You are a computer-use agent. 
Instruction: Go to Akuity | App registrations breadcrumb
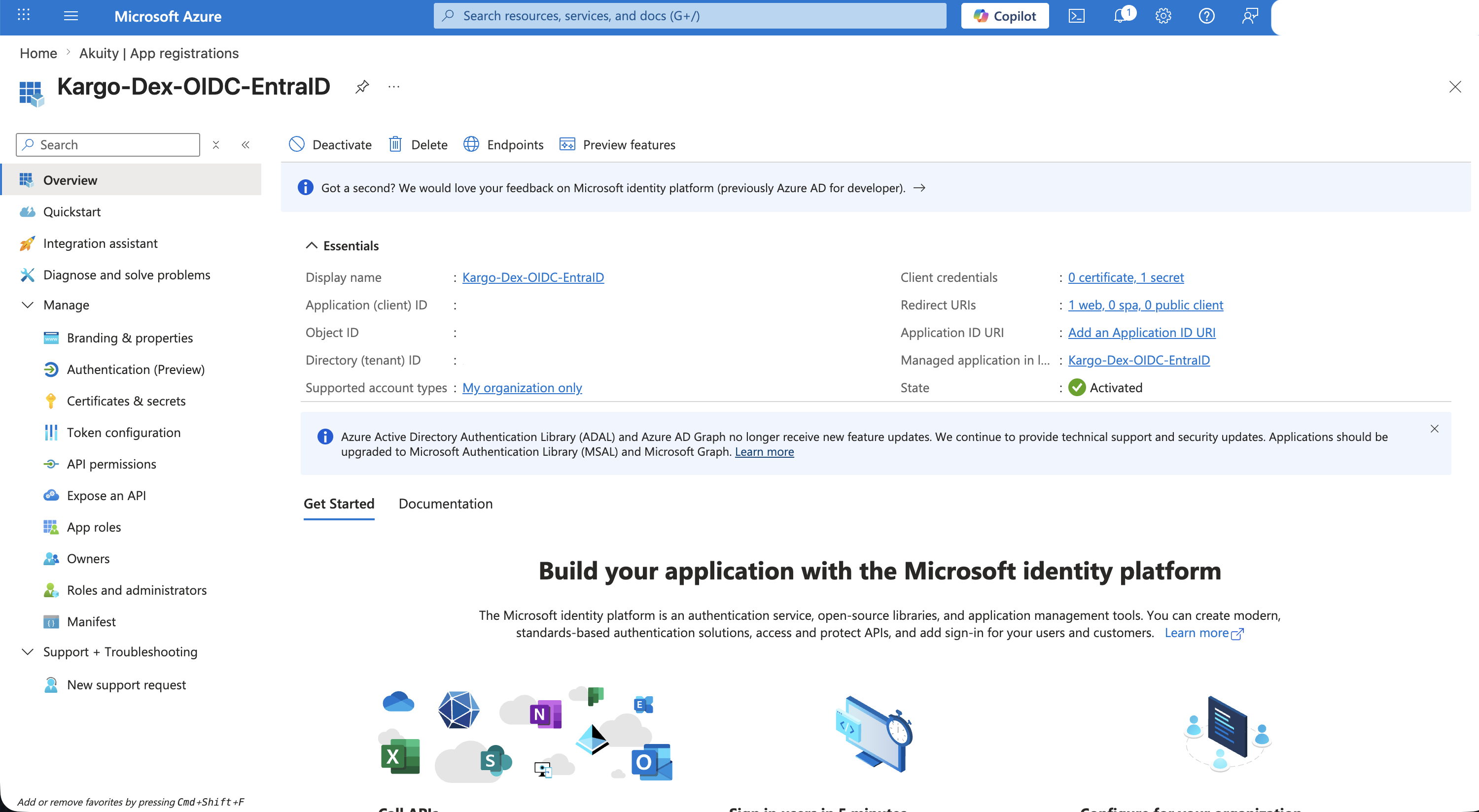coord(158,53)
